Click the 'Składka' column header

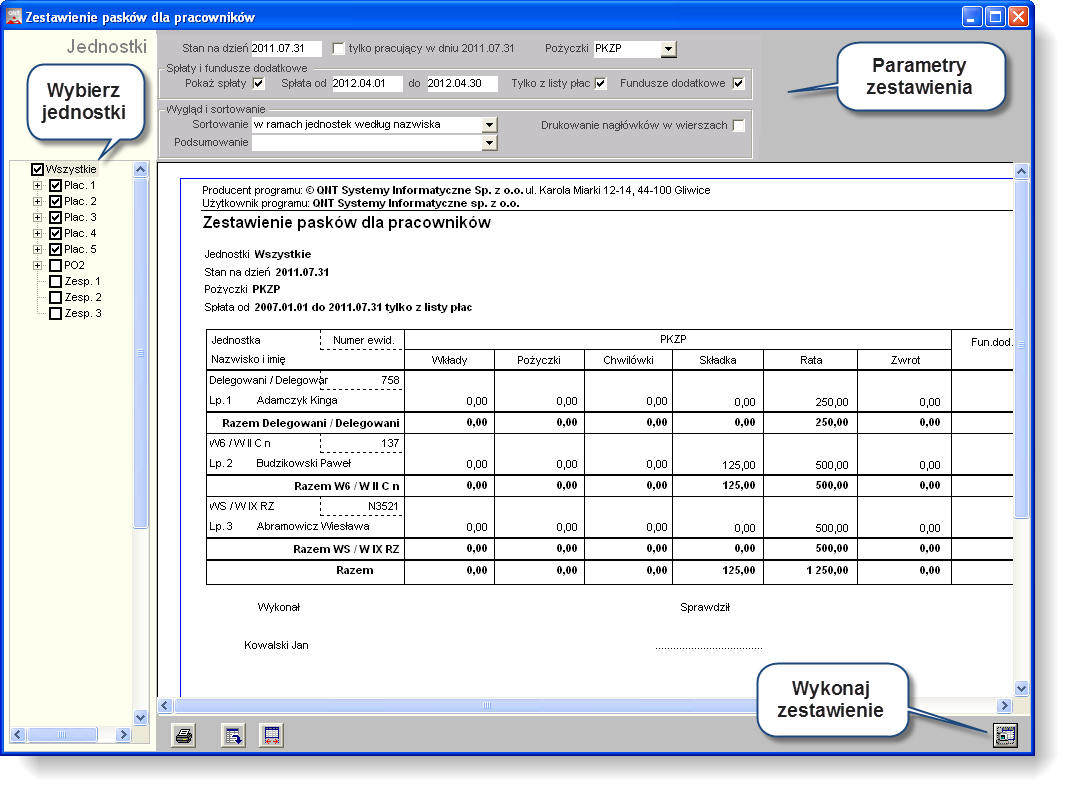[718, 360]
